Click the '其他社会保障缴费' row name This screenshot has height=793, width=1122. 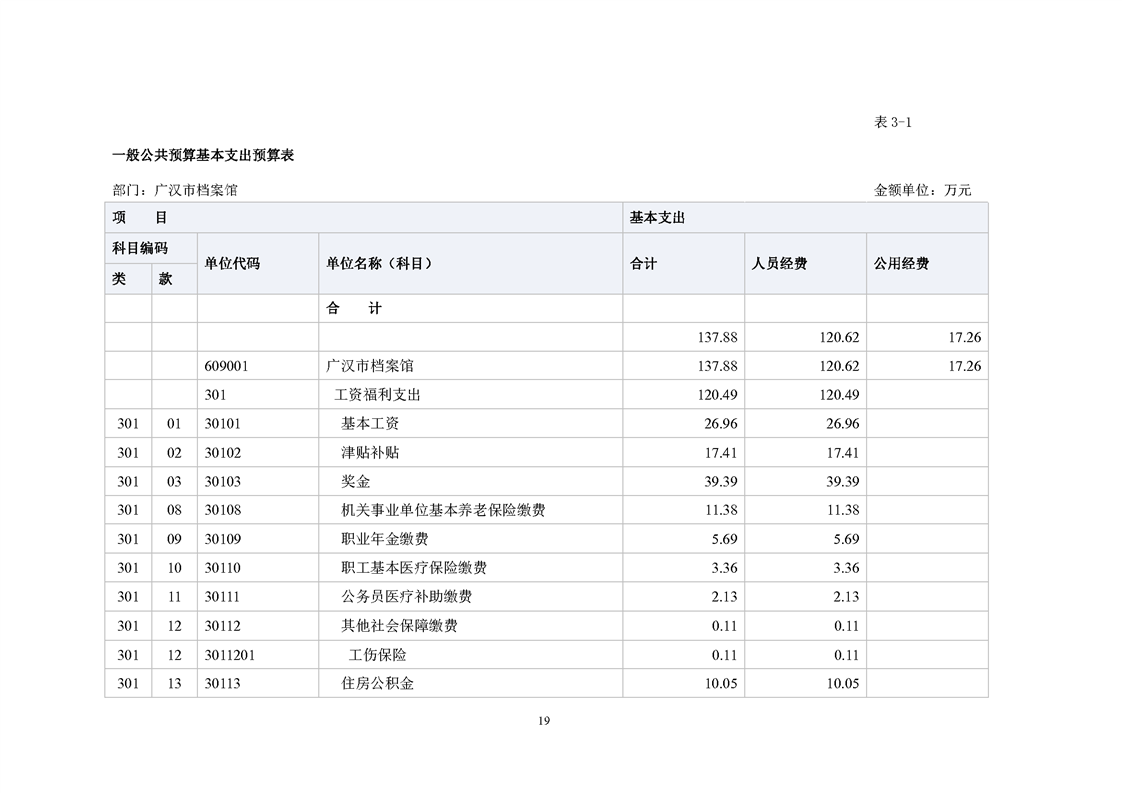pos(399,626)
